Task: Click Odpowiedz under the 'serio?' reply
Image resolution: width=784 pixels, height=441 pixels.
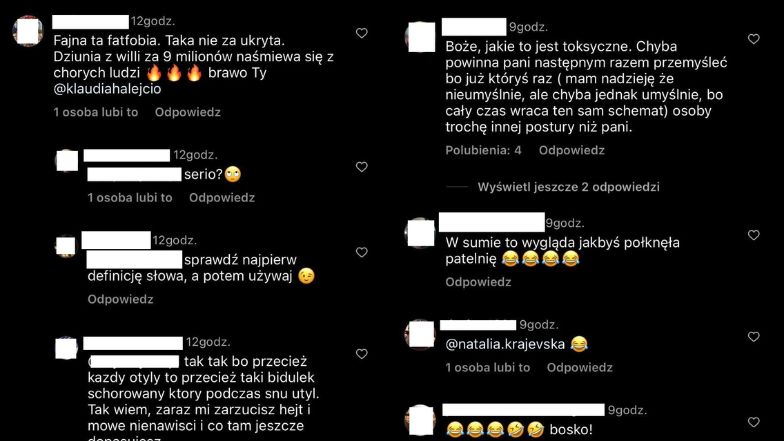Action: [x=222, y=198]
